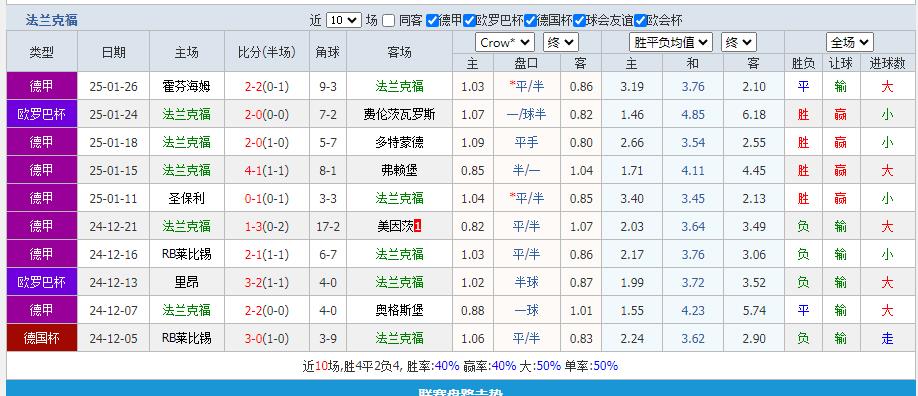
Task: Click 欧罗巴杯 label in the 24-12-13 row
Action: pyautogui.click(x=42, y=282)
